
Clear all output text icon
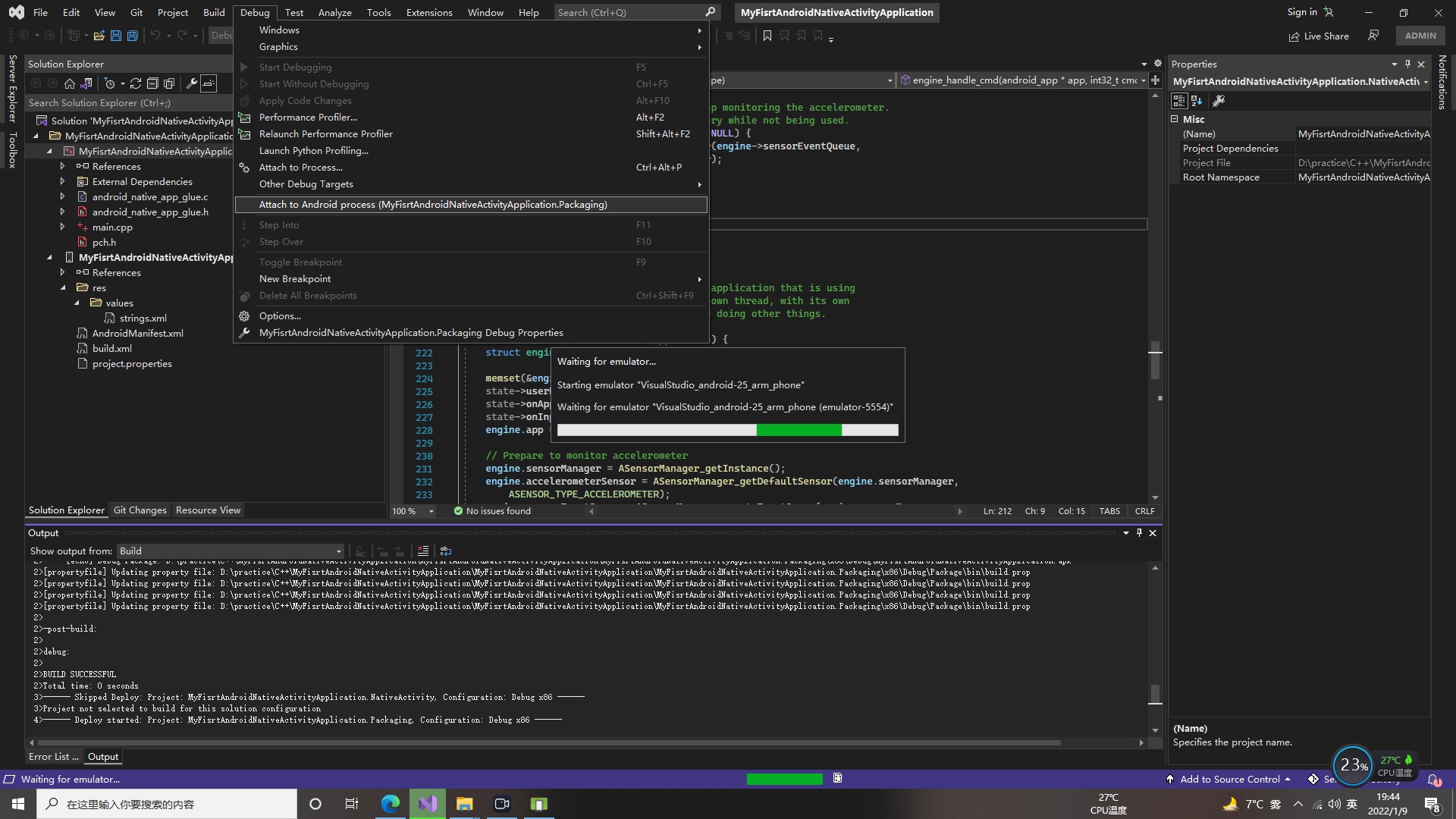pos(423,551)
